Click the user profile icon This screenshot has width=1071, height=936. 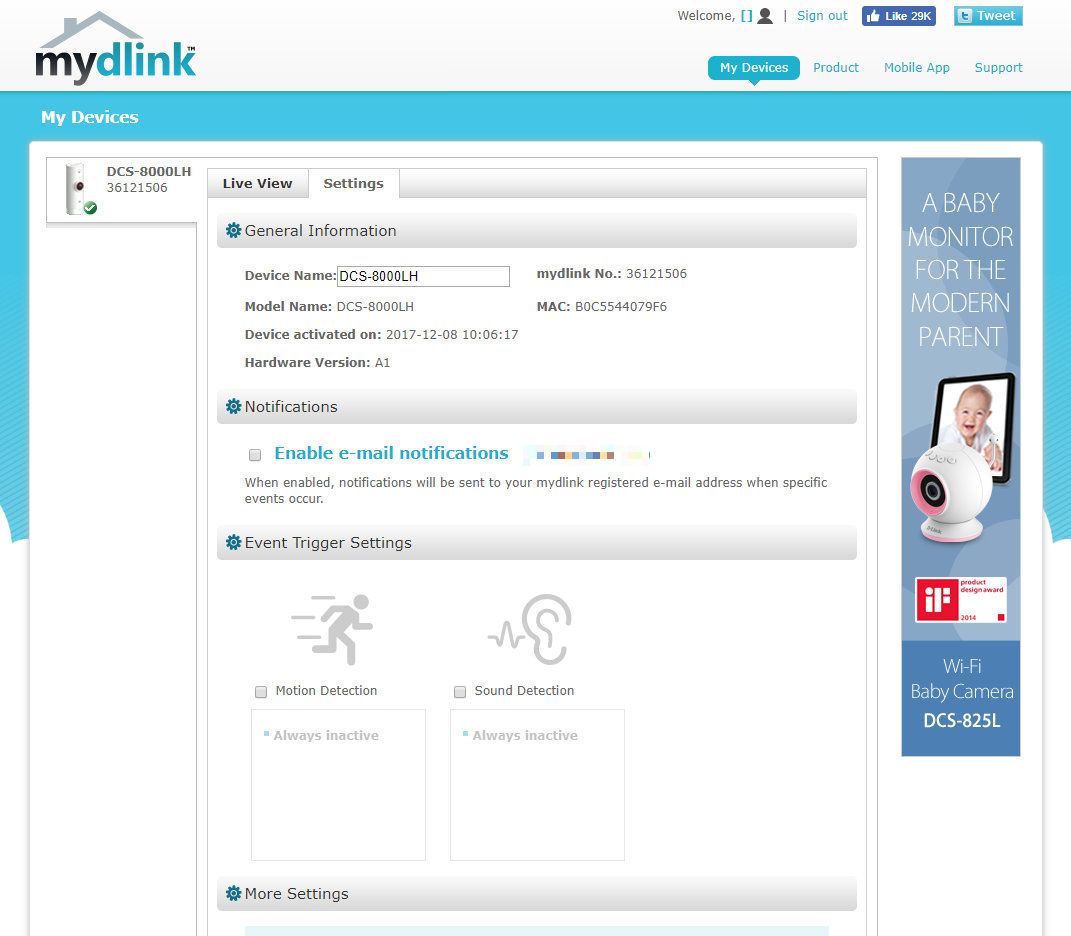(x=765, y=16)
